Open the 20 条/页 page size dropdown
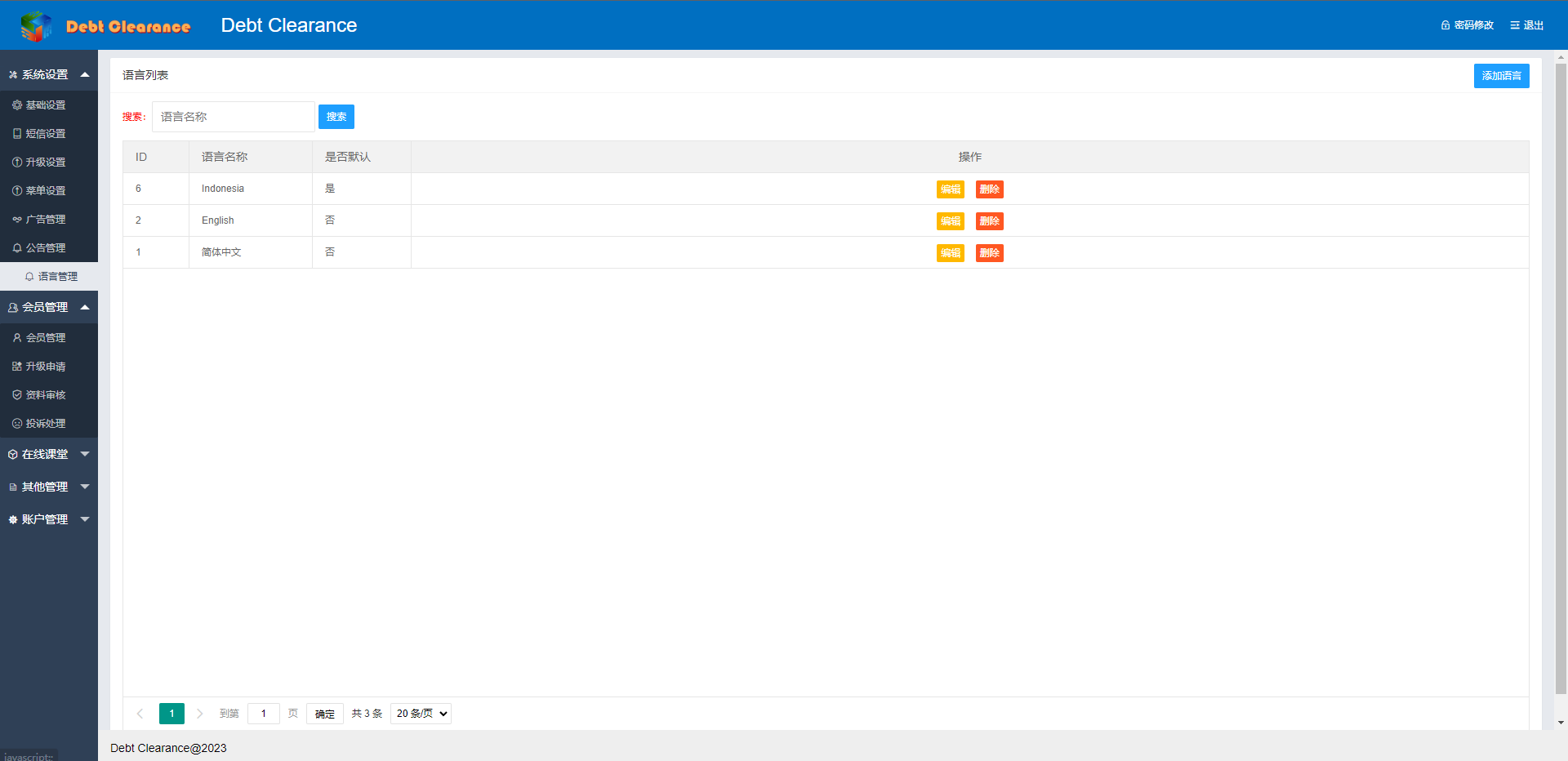The height and width of the screenshot is (761, 1568). [421, 714]
